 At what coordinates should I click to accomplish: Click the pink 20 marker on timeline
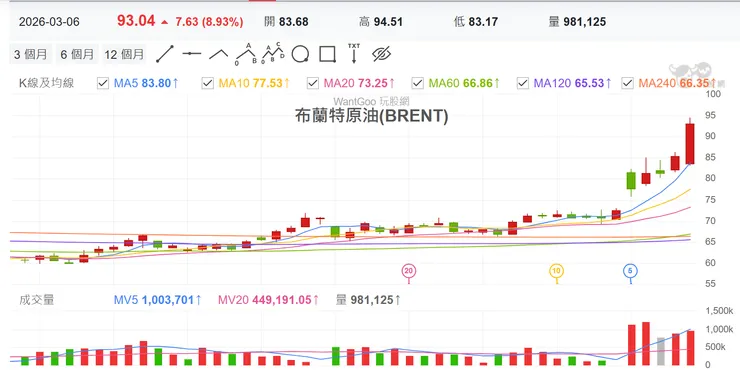click(409, 271)
